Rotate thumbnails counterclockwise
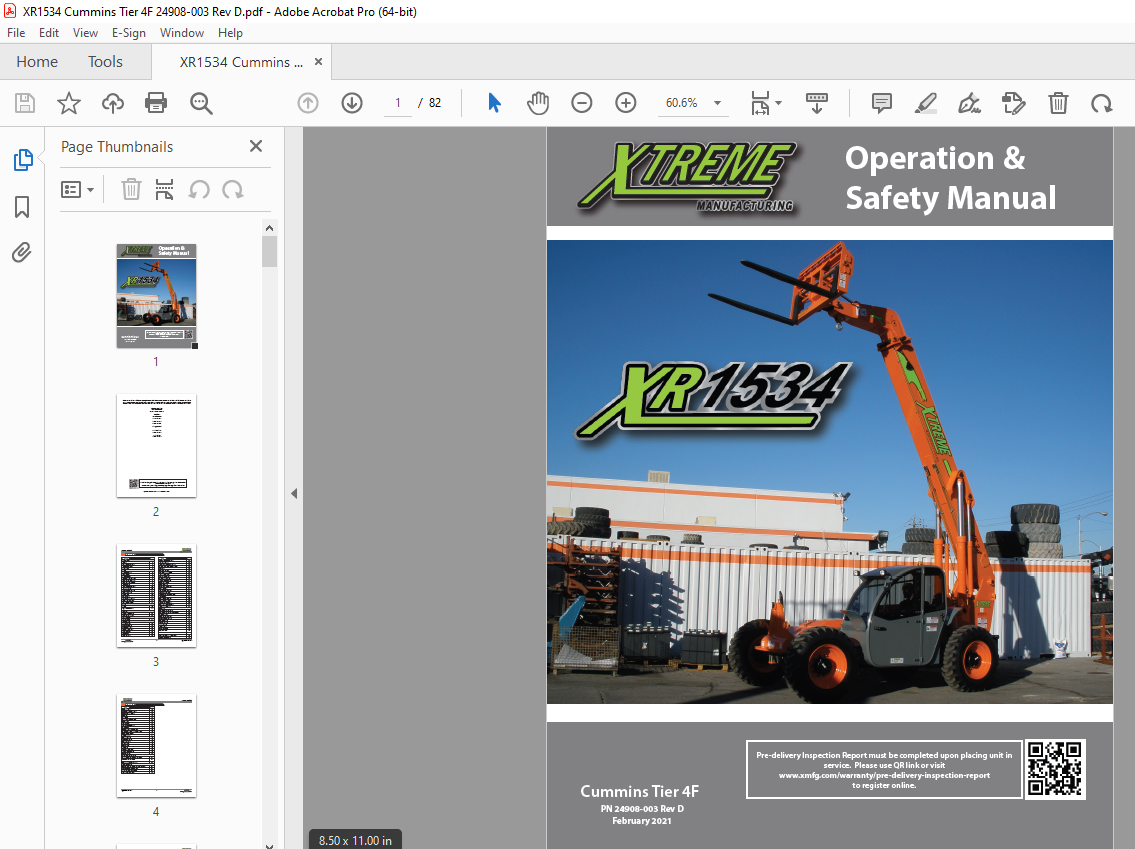The height and width of the screenshot is (849, 1135). pyautogui.click(x=199, y=190)
